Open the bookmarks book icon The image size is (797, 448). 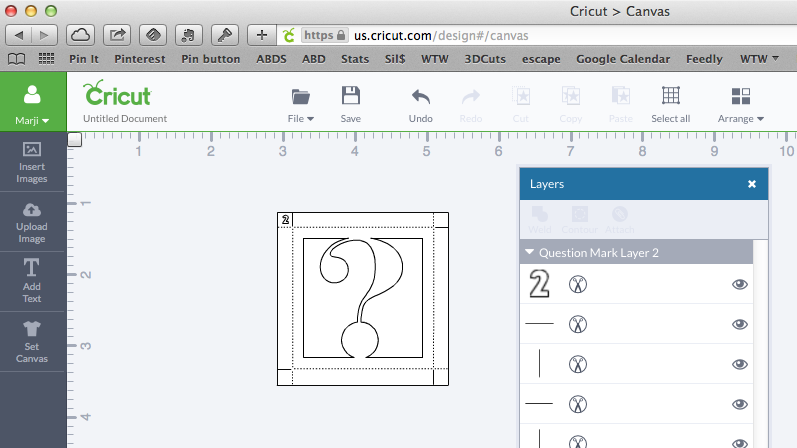pos(16,59)
